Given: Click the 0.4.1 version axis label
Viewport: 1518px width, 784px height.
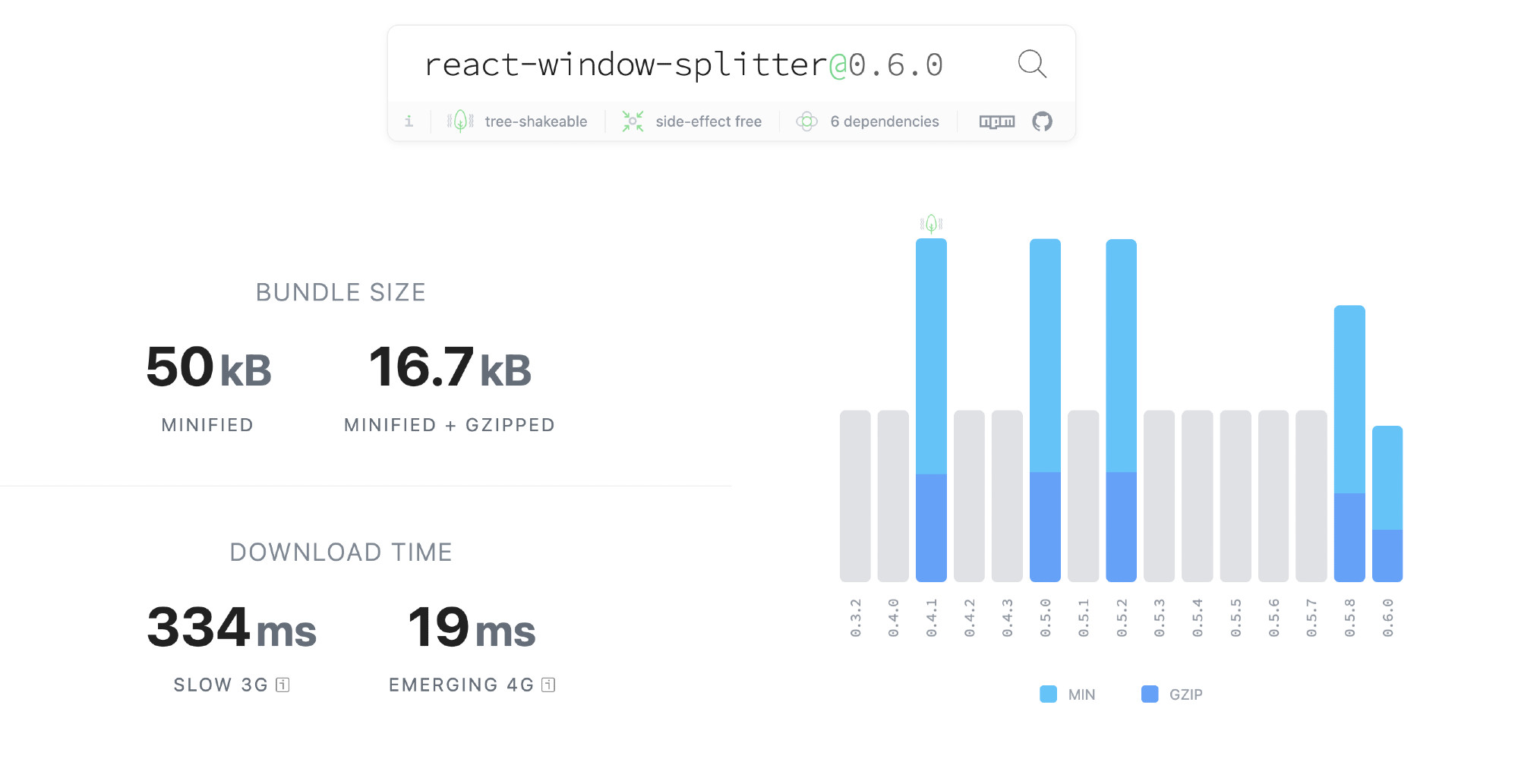Looking at the screenshot, I should point(932,618).
